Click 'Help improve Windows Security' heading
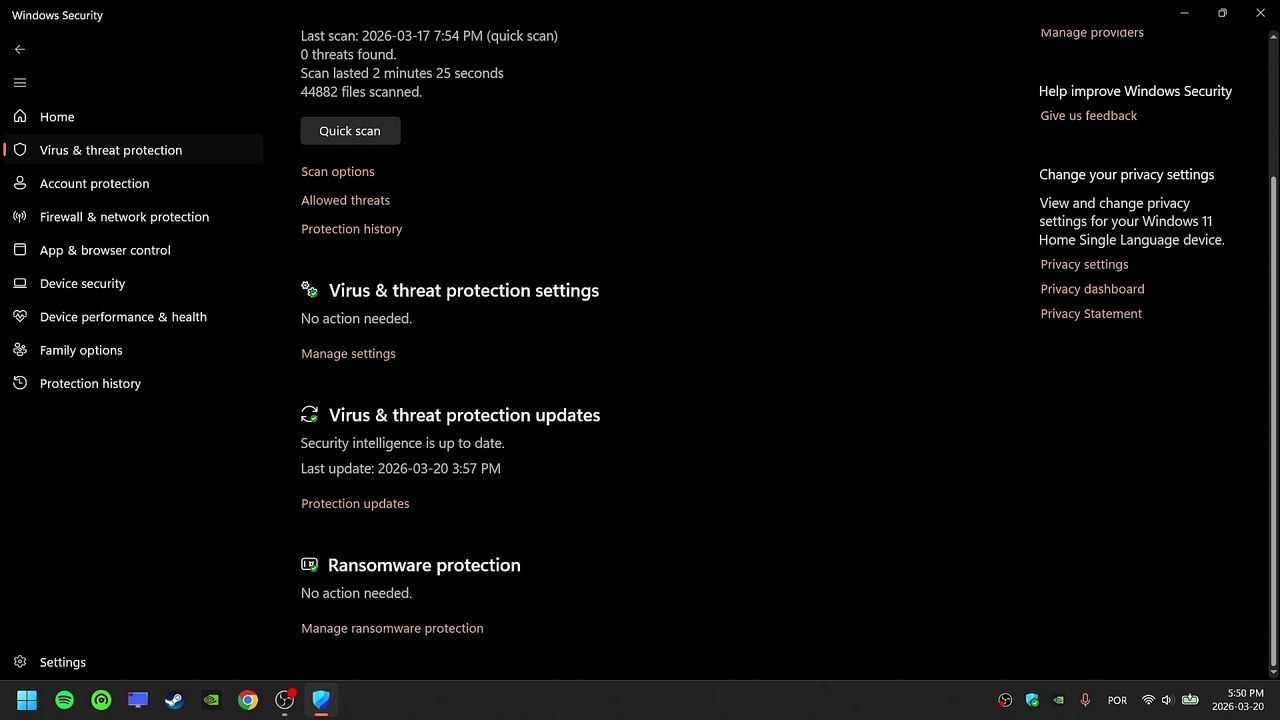The width and height of the screenshot is (1280, 720). (x=1135, y=91)
